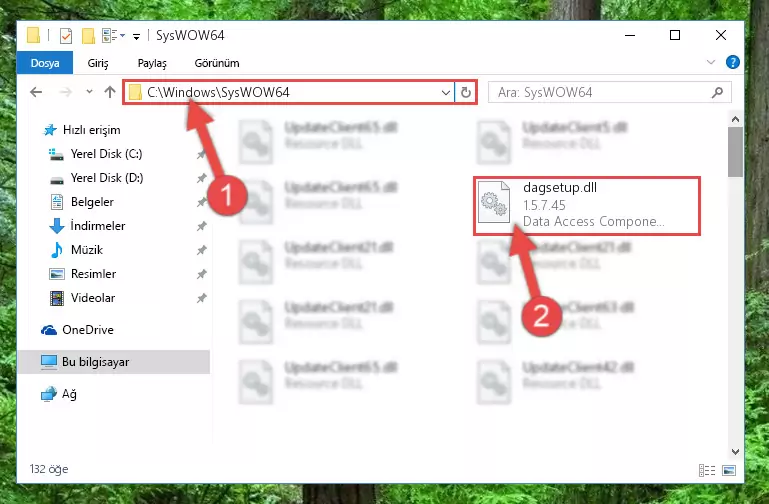This screenshot has height=504, width=769.
Task: Maximize the SysWOW64 window
Action: click(x=675, y=35)
